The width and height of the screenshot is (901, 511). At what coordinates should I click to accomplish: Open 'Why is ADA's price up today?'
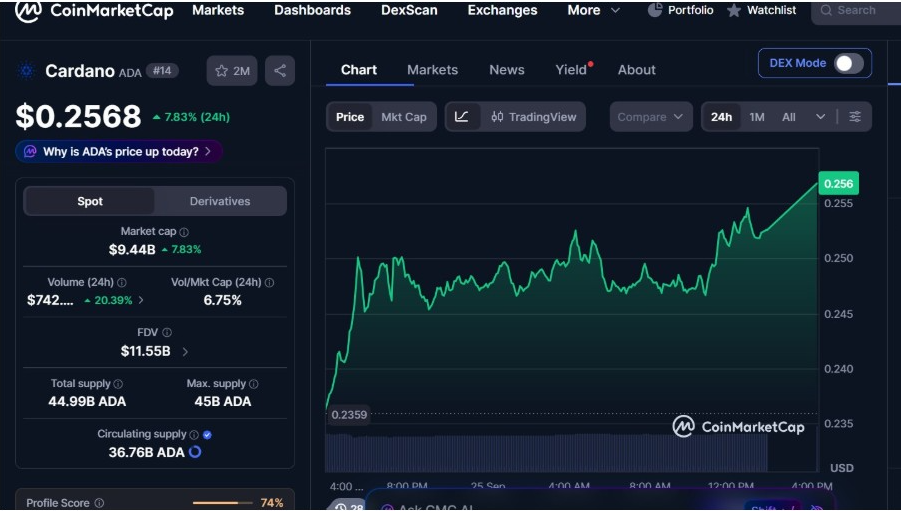(x=119, y=152)
